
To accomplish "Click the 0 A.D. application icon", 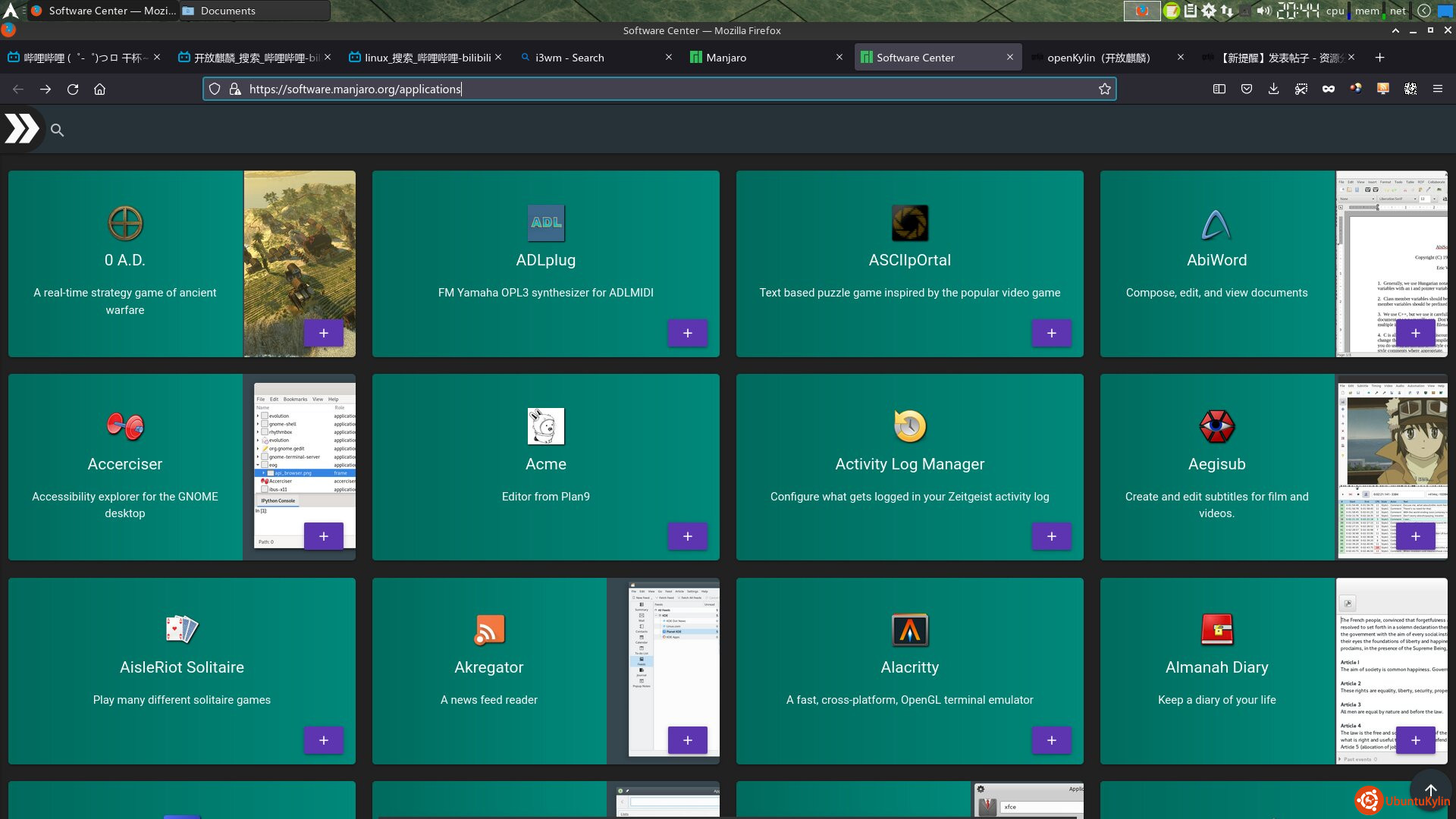I will pyautogui.click(x=125, y=223).
